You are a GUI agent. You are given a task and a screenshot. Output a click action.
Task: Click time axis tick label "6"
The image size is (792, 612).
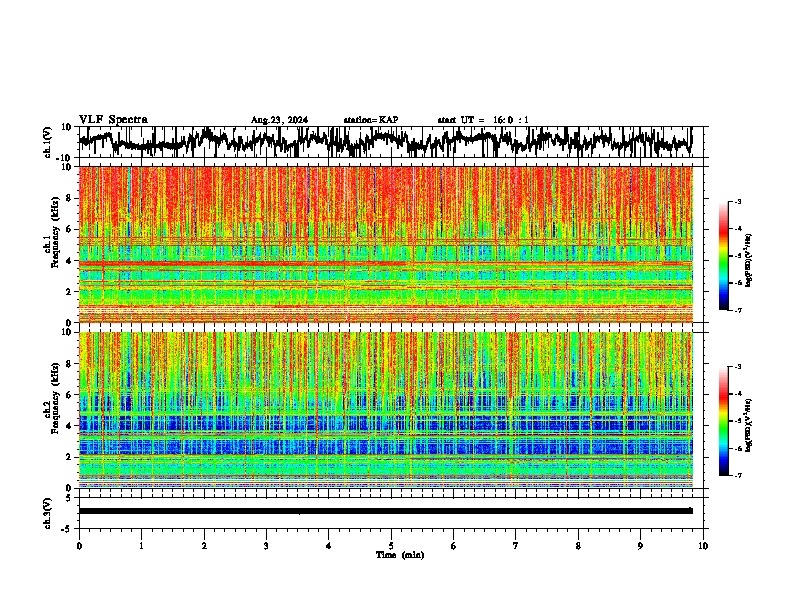tap(454, 546)
